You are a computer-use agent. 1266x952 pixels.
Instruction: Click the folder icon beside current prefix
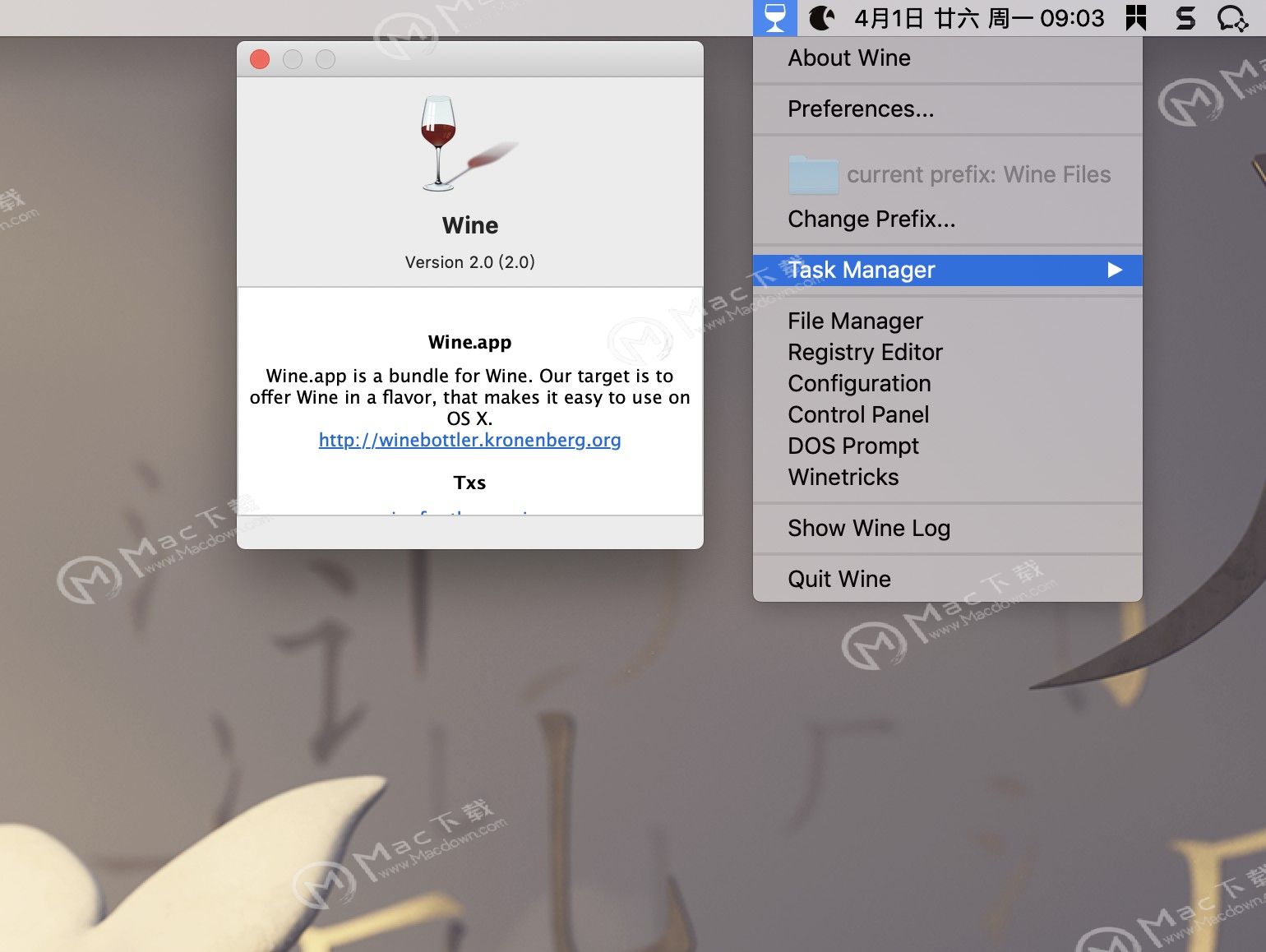coord(813,174)
